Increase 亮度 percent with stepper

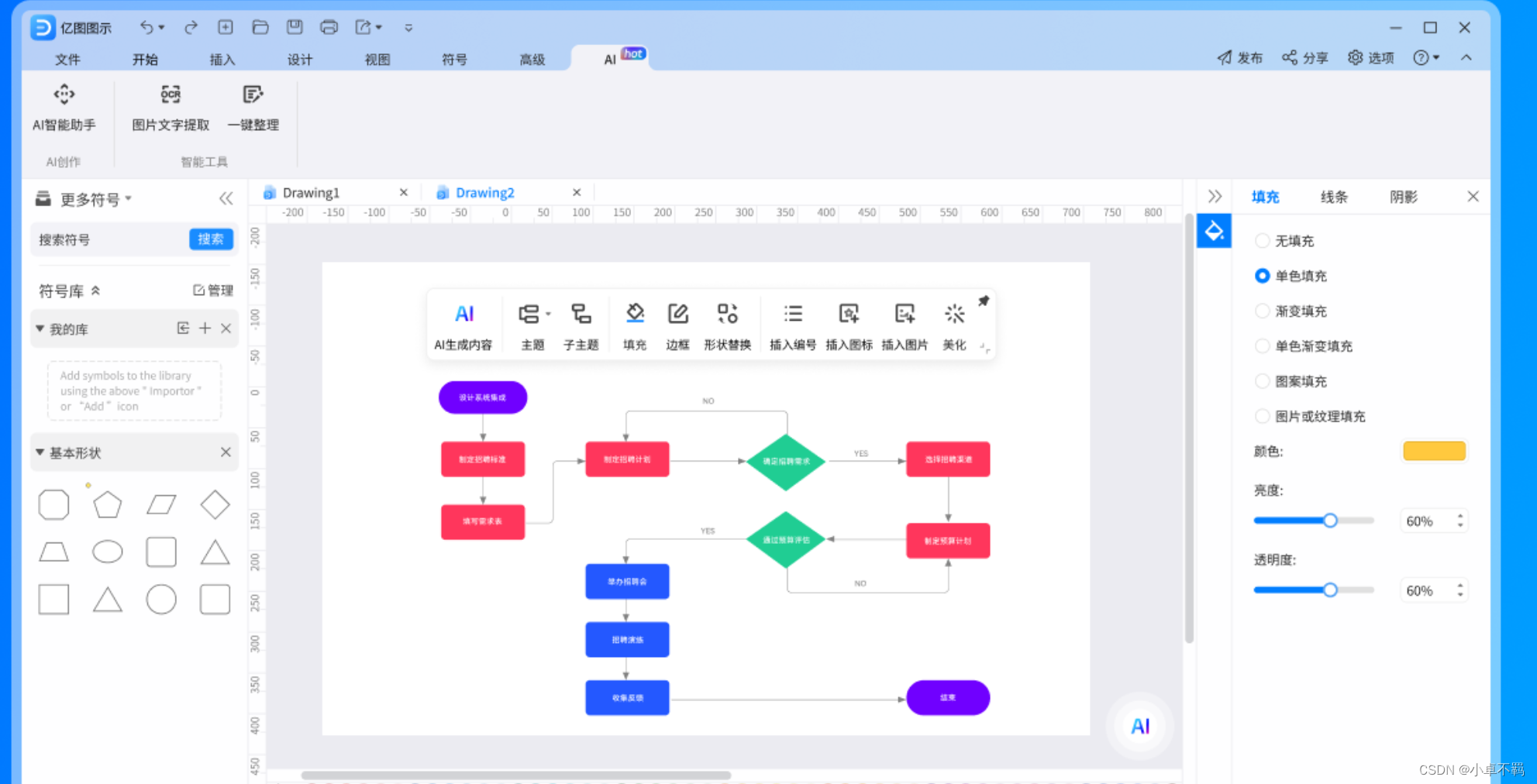point(1460,516)
